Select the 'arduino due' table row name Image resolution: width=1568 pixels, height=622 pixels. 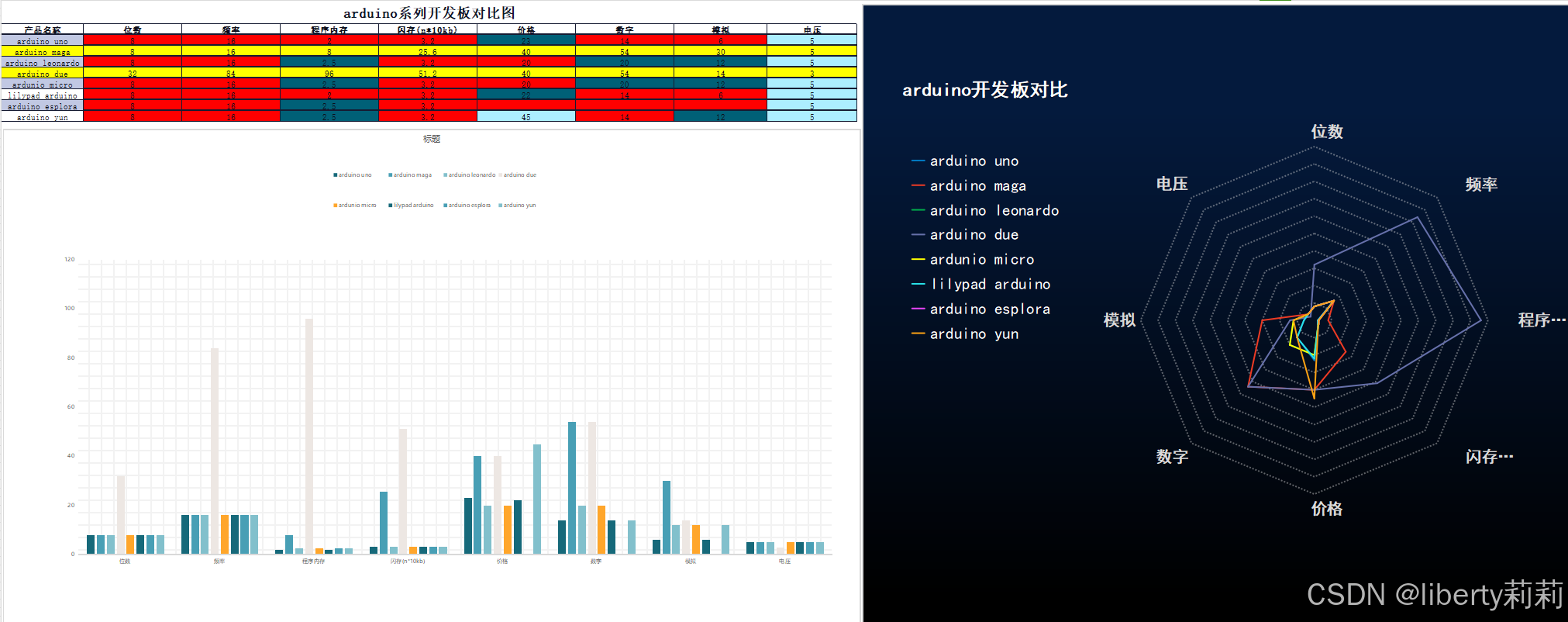[x=43, y=73]
